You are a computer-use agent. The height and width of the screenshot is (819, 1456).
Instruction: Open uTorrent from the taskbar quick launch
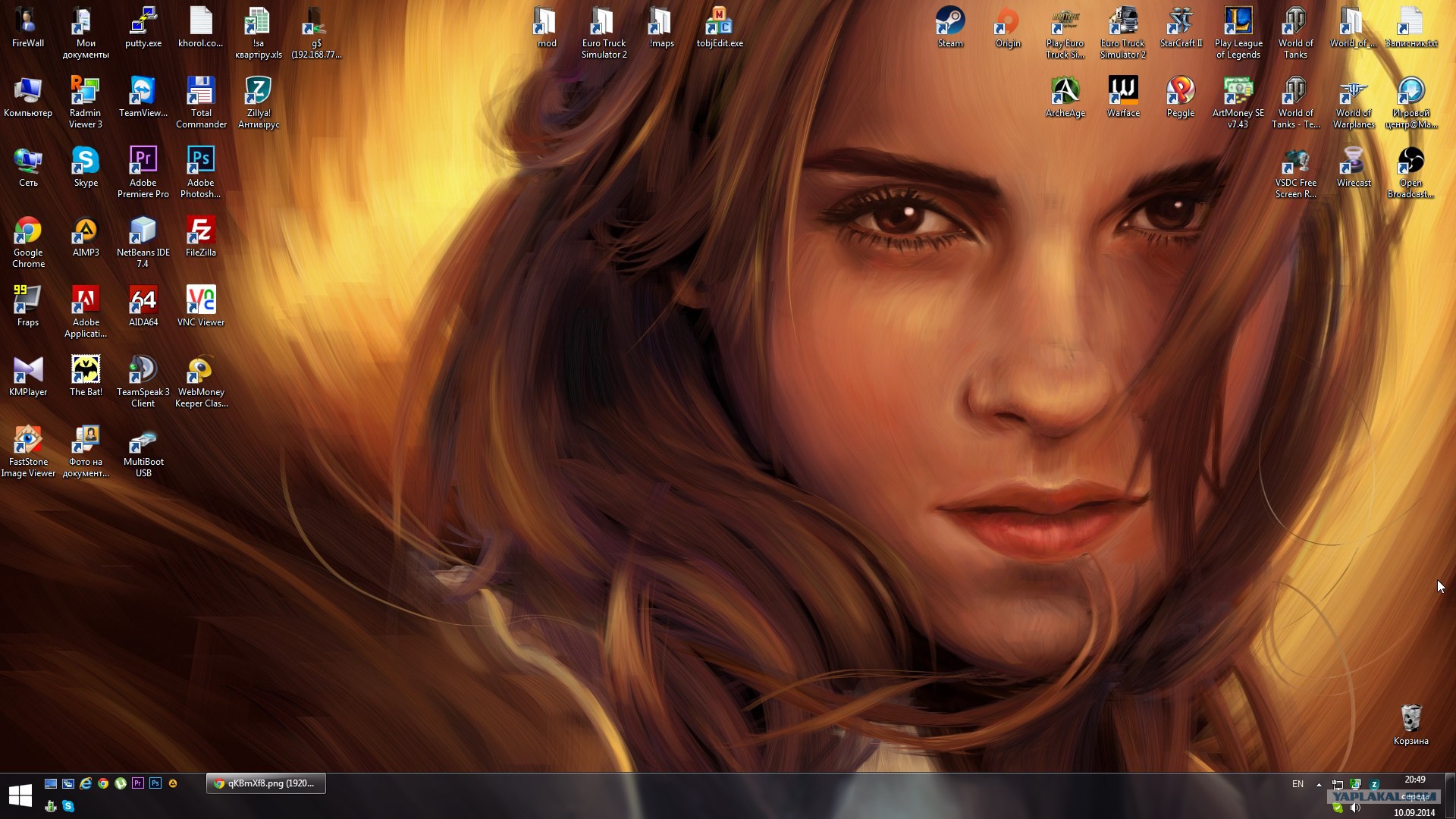click(121, 783)
